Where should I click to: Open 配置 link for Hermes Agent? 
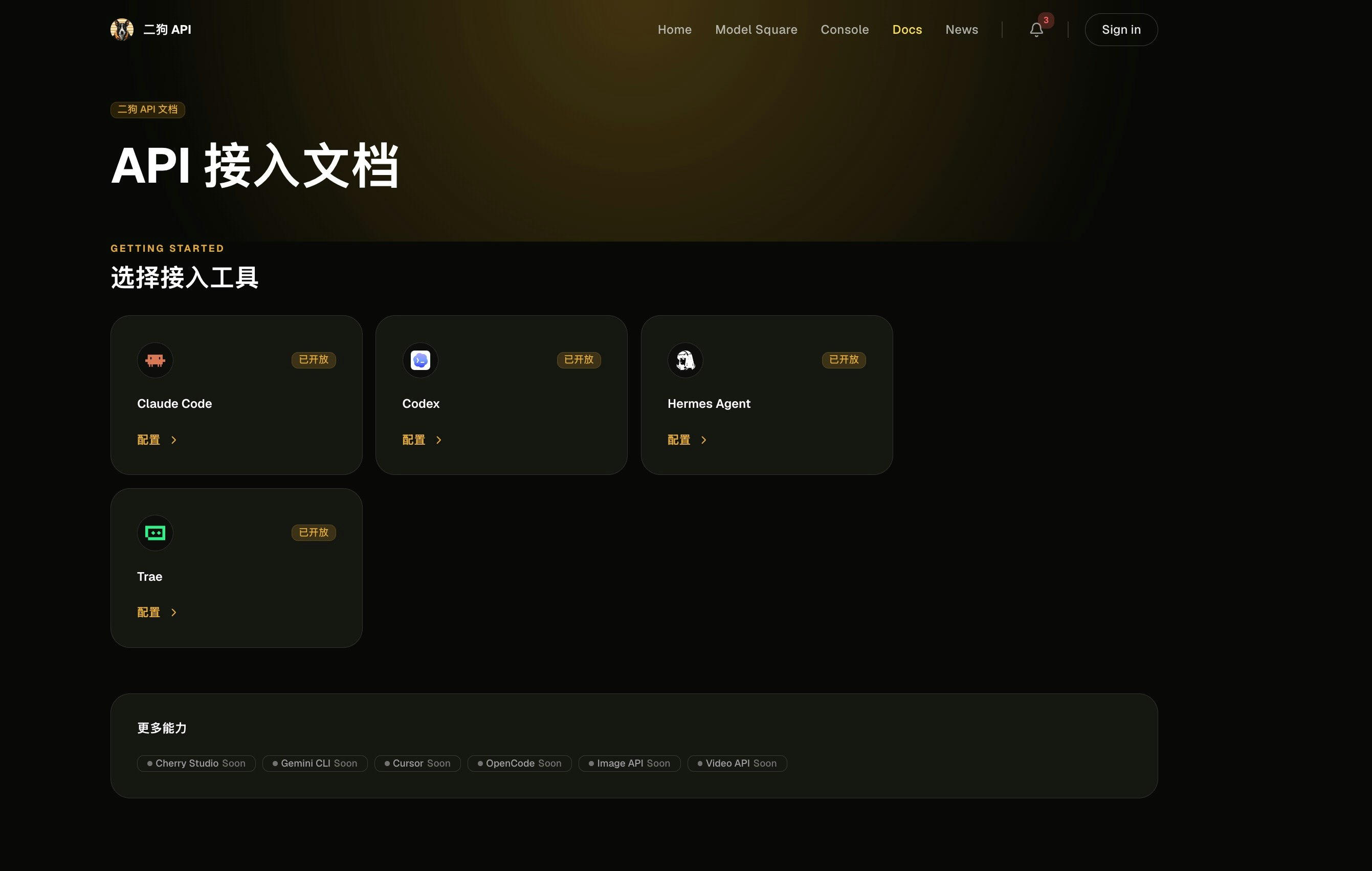click(x=688, y=440)
